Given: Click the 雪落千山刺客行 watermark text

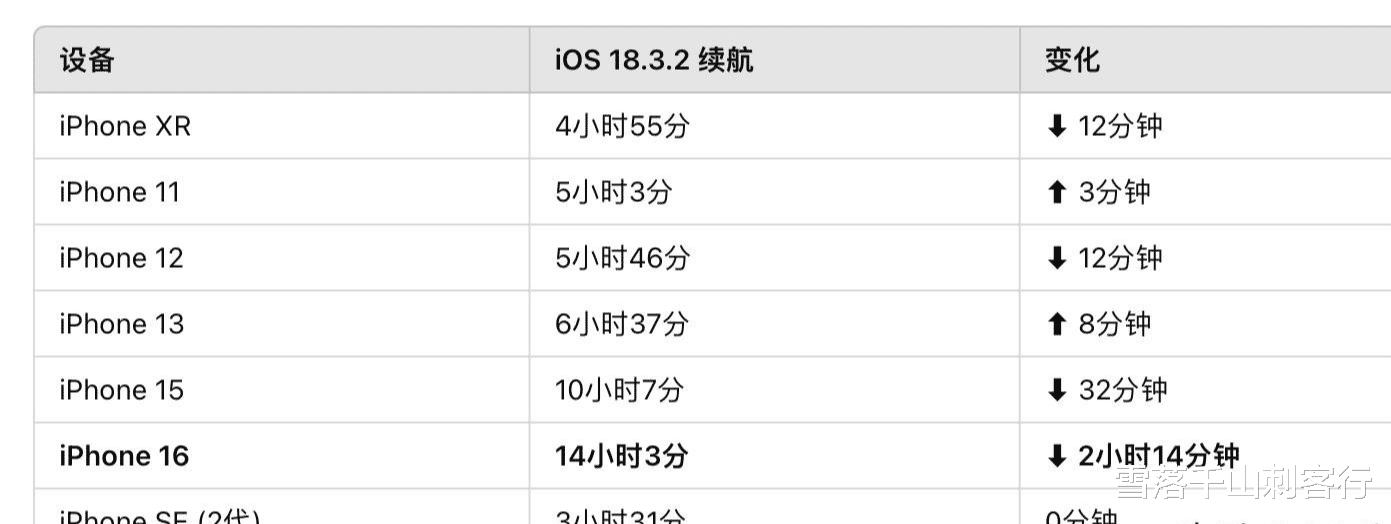Looking at the screenshot, I should click(1244, 483).
